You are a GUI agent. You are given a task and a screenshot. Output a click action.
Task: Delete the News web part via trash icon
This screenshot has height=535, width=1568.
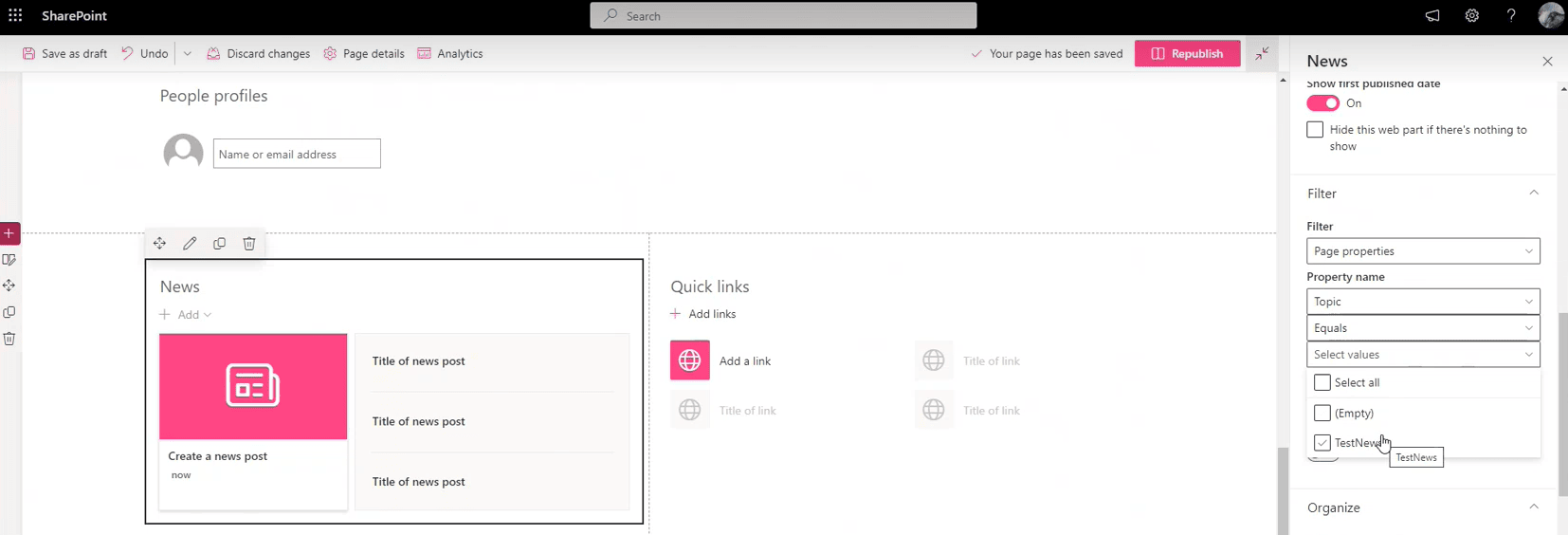pos(249,244)
